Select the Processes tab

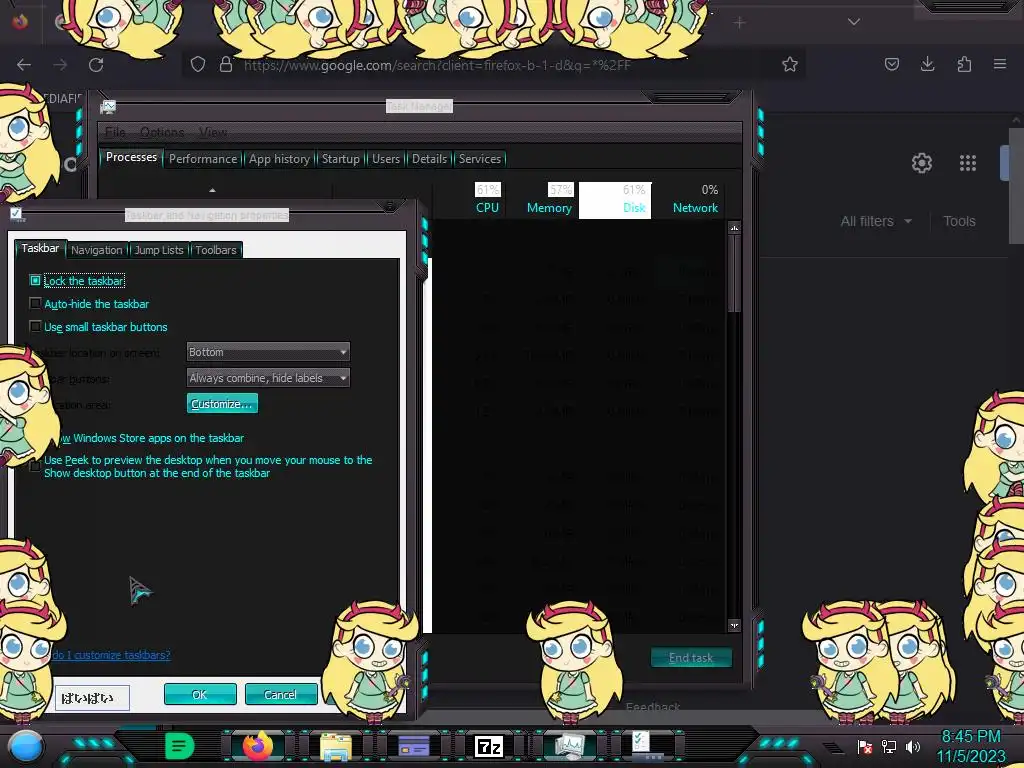pyautogui.click(x=131, y=157)
